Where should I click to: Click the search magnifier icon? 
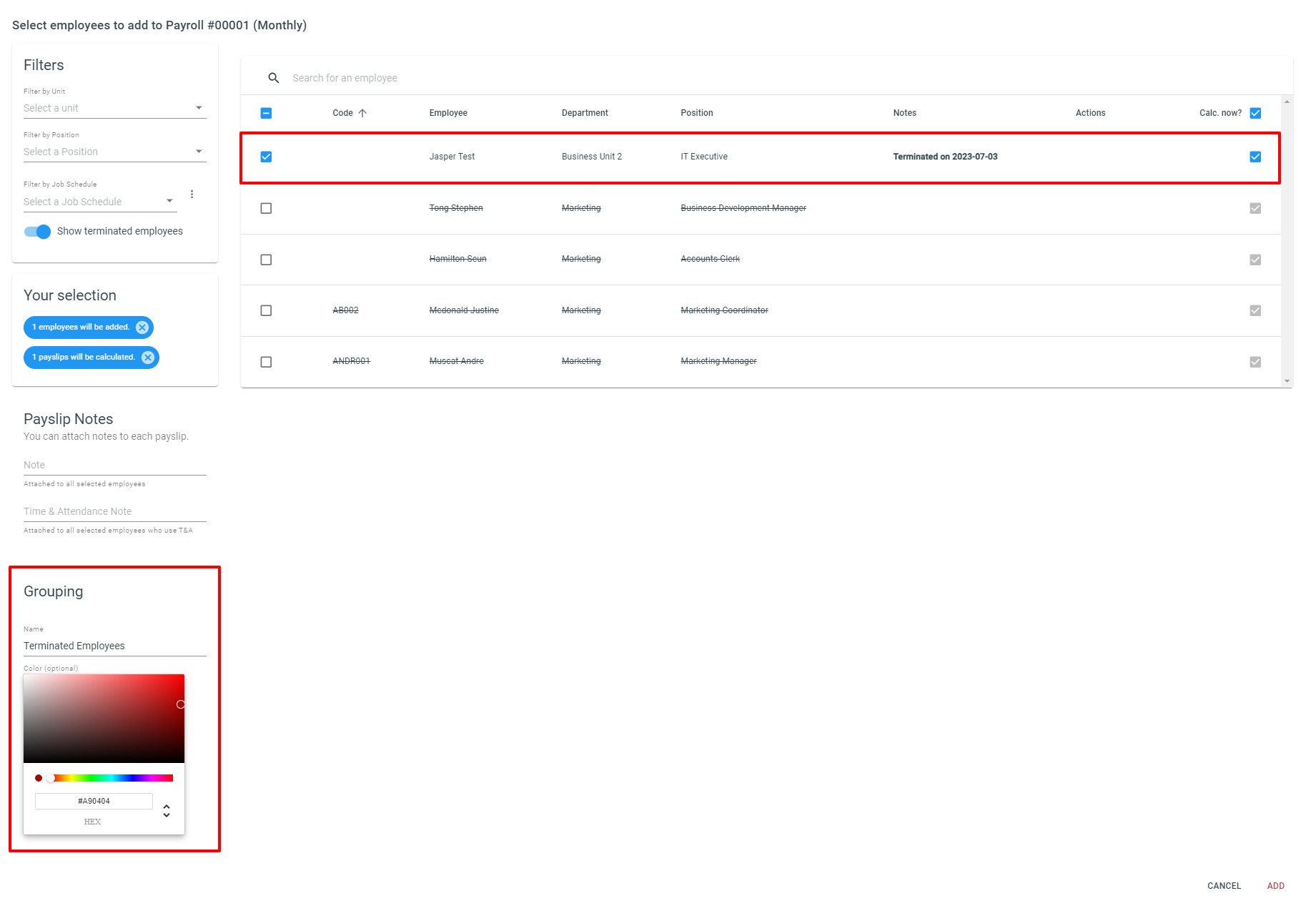274,77
